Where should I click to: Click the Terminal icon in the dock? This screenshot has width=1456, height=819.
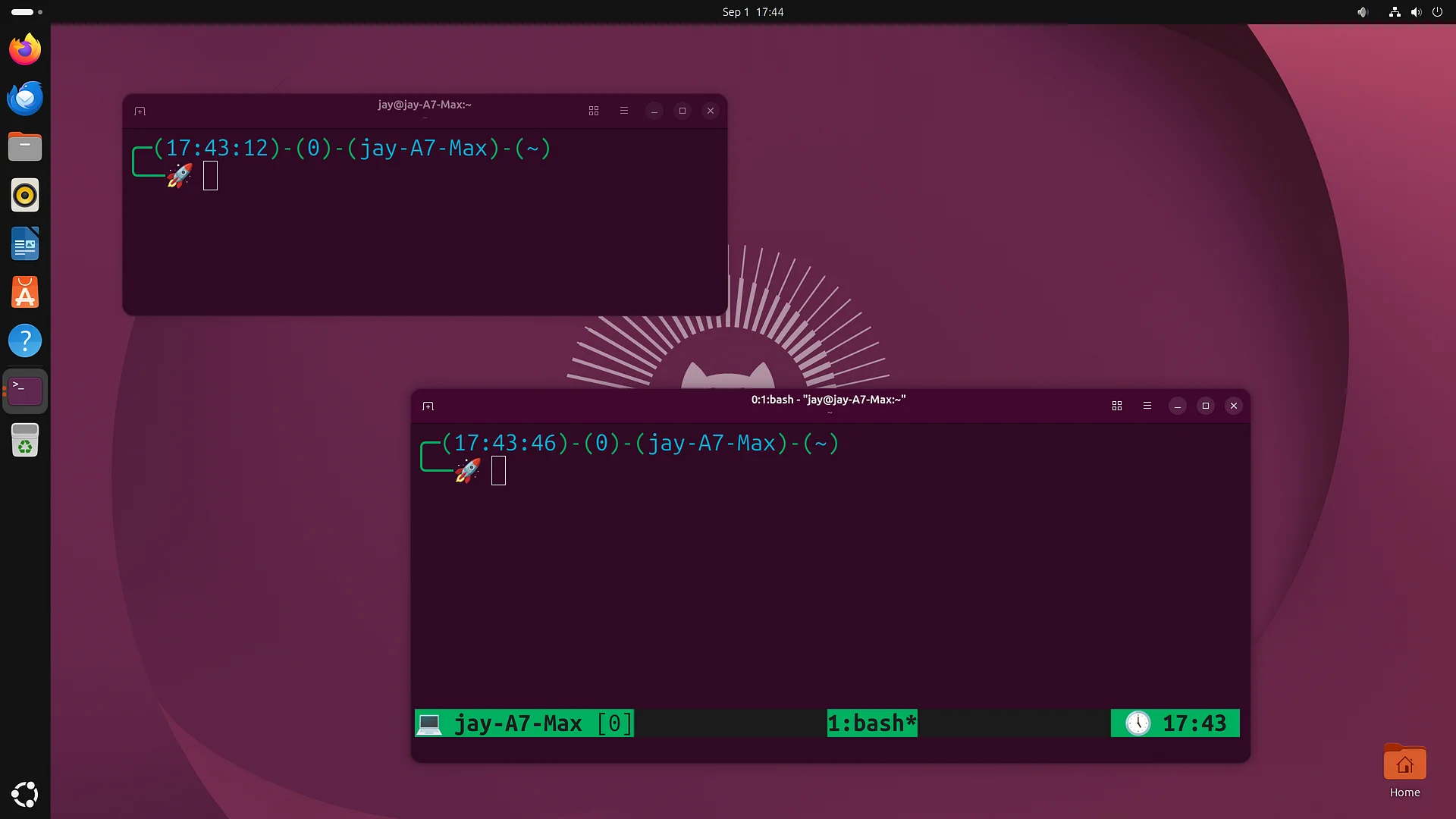click(x=25, y=391)
